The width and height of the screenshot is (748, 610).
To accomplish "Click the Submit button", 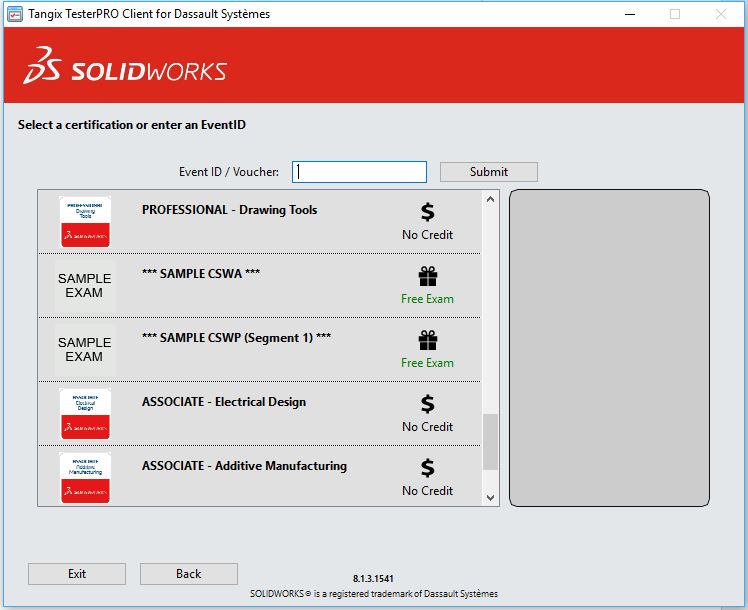I will pyautogui.click(x=488, y=172).
